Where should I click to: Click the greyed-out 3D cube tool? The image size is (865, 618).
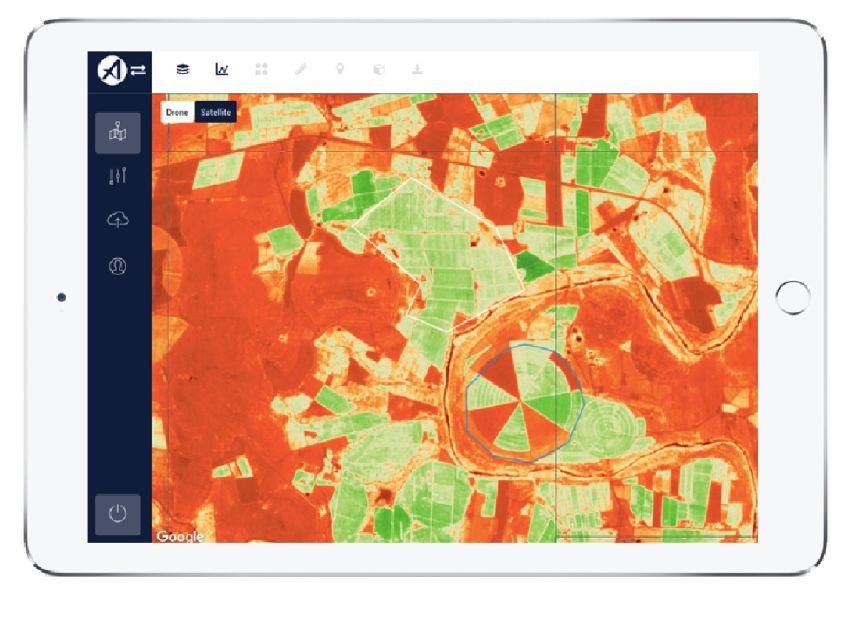[x=379, y=70]
